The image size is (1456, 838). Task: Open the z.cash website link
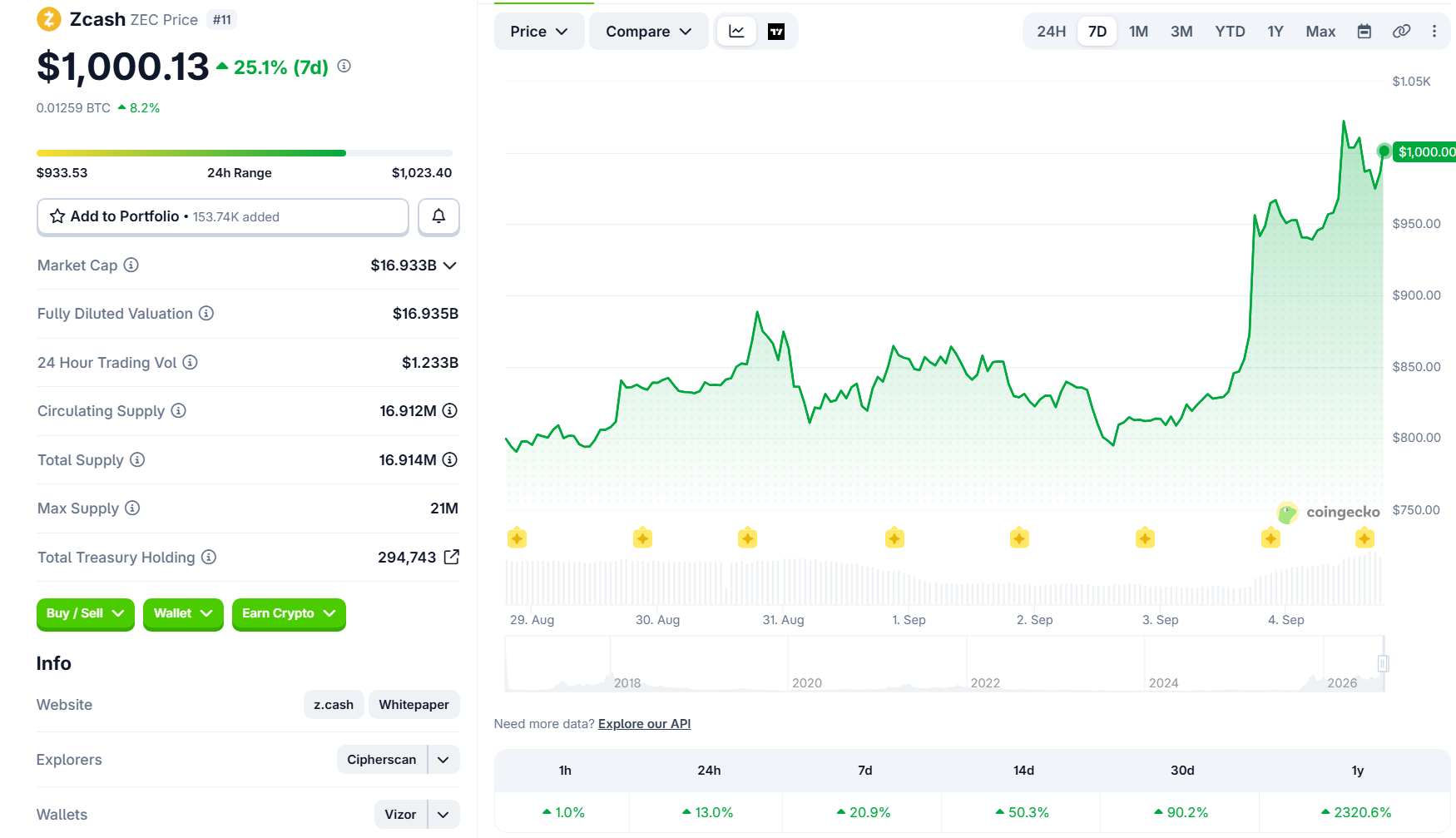334,705
